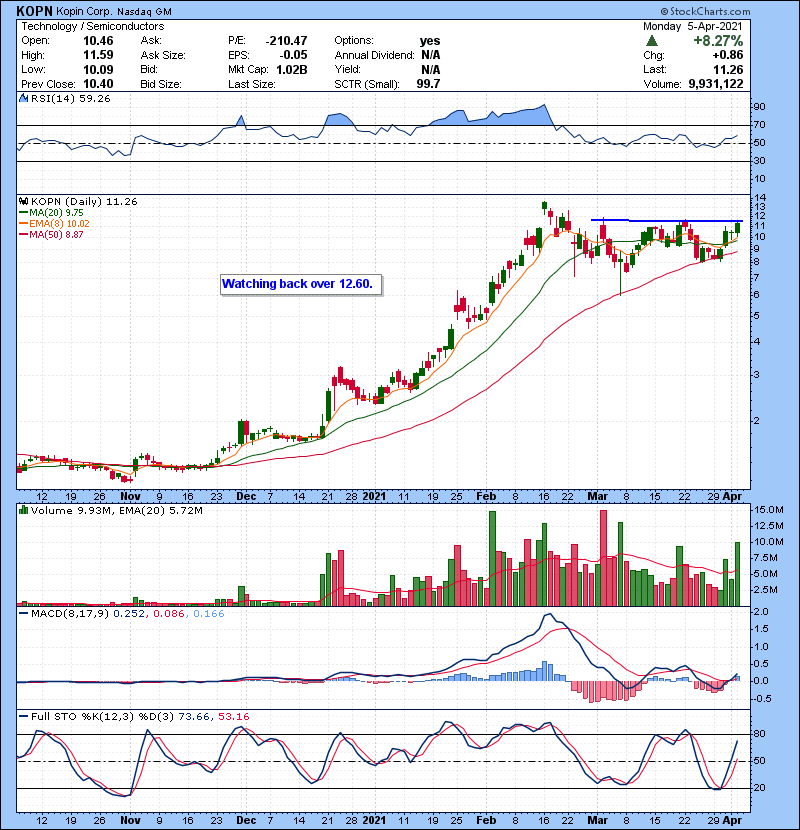
Task: Click the P/E value -210.47
Action: pyautogui.click(x=286, y=41)
